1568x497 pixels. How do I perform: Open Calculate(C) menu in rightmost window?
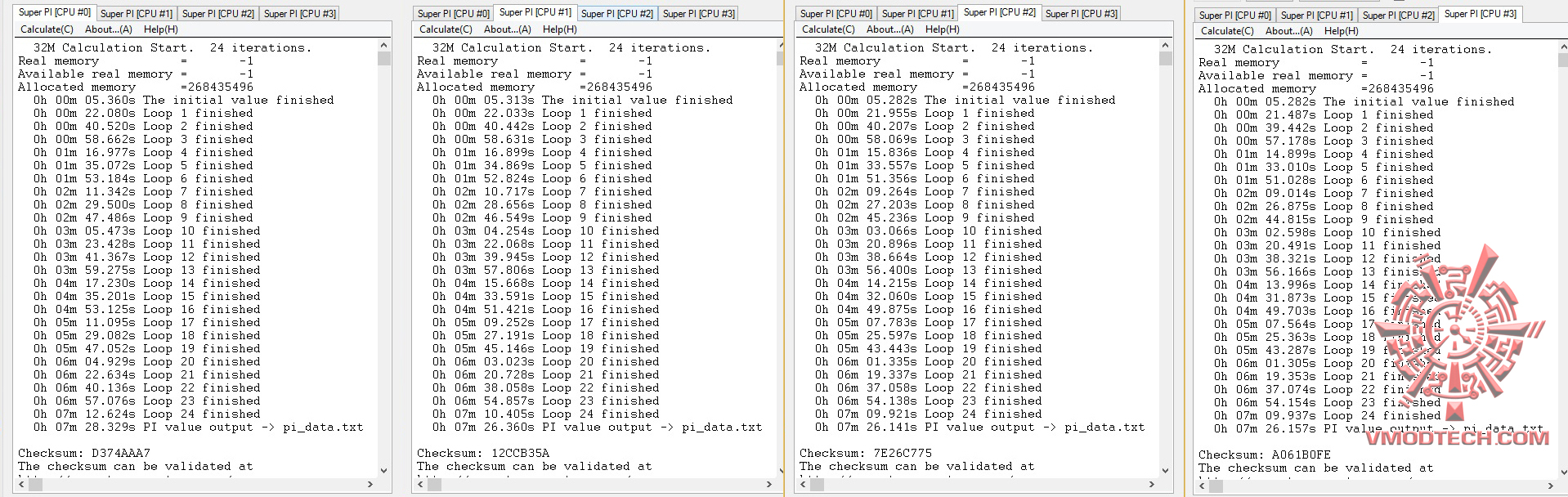pyautogui.click(x=1227, y=31)
